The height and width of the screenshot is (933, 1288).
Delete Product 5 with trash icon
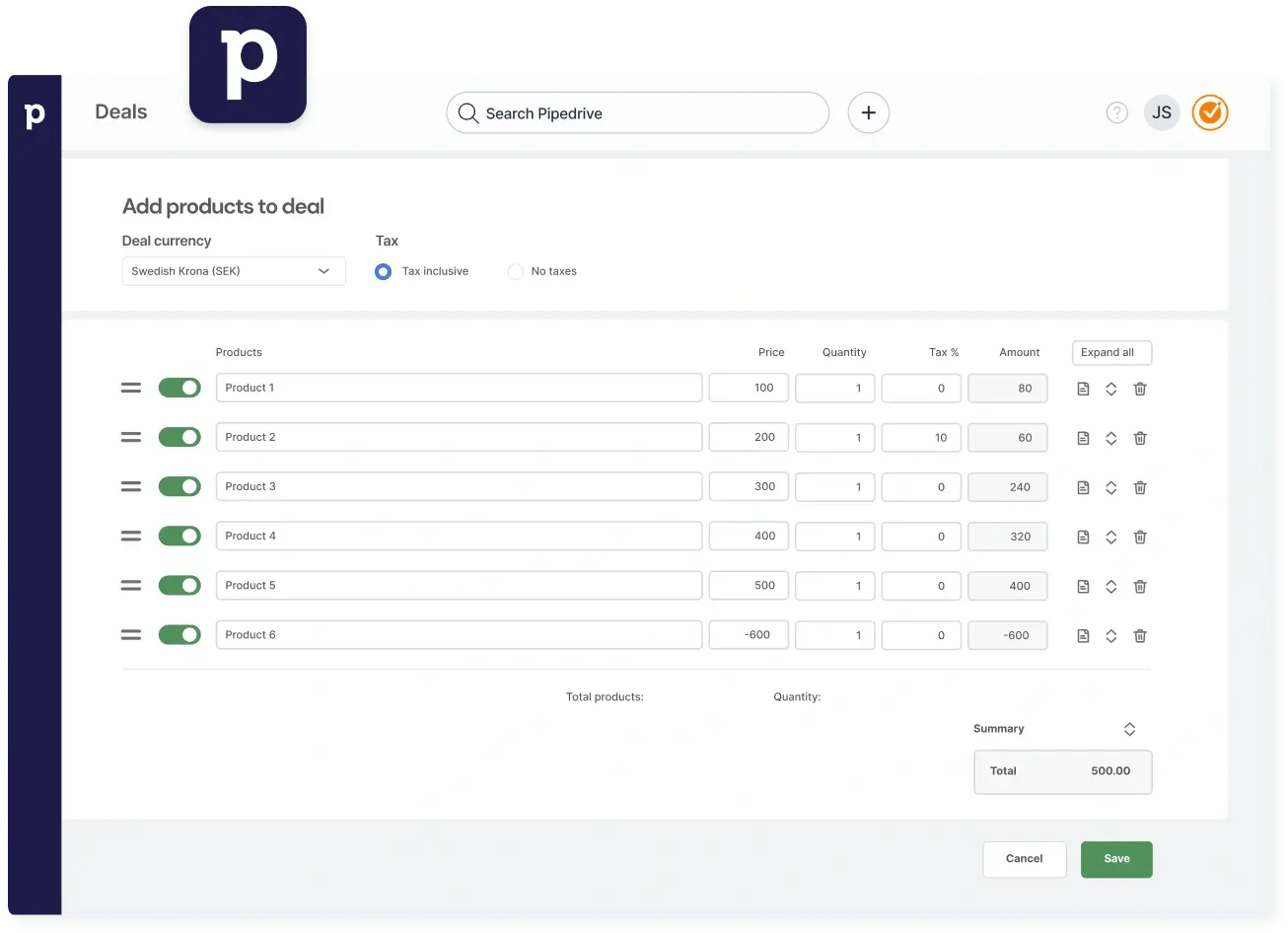tap(1140, 586)
